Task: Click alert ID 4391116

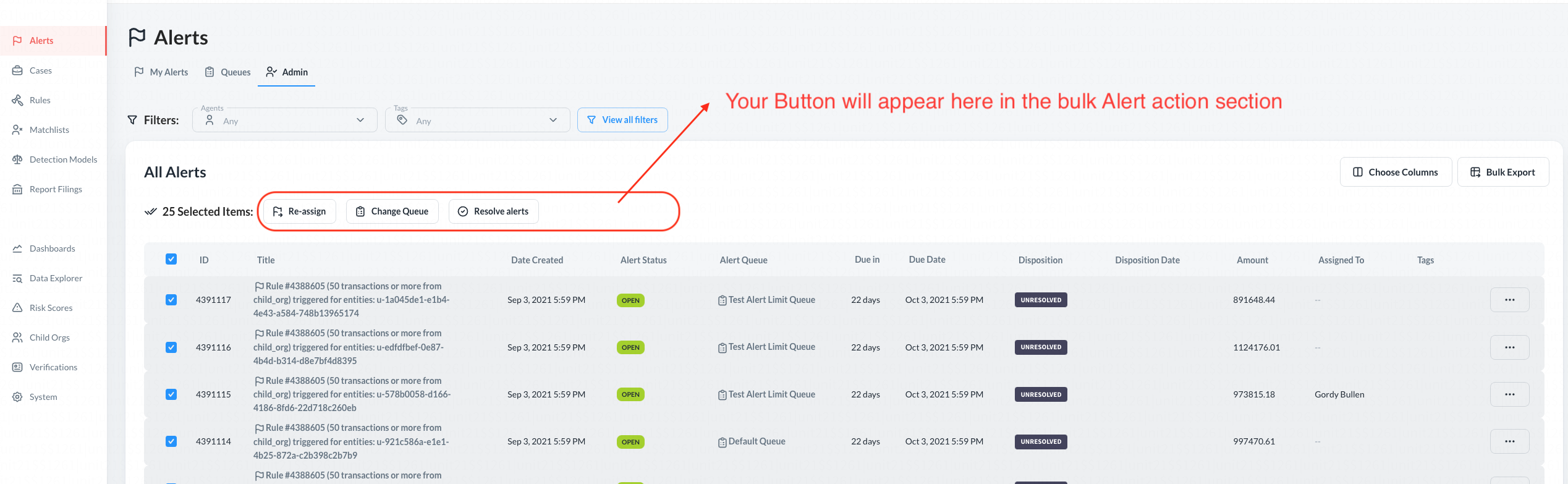Action: pyautogui.click(x=213, y=347)
